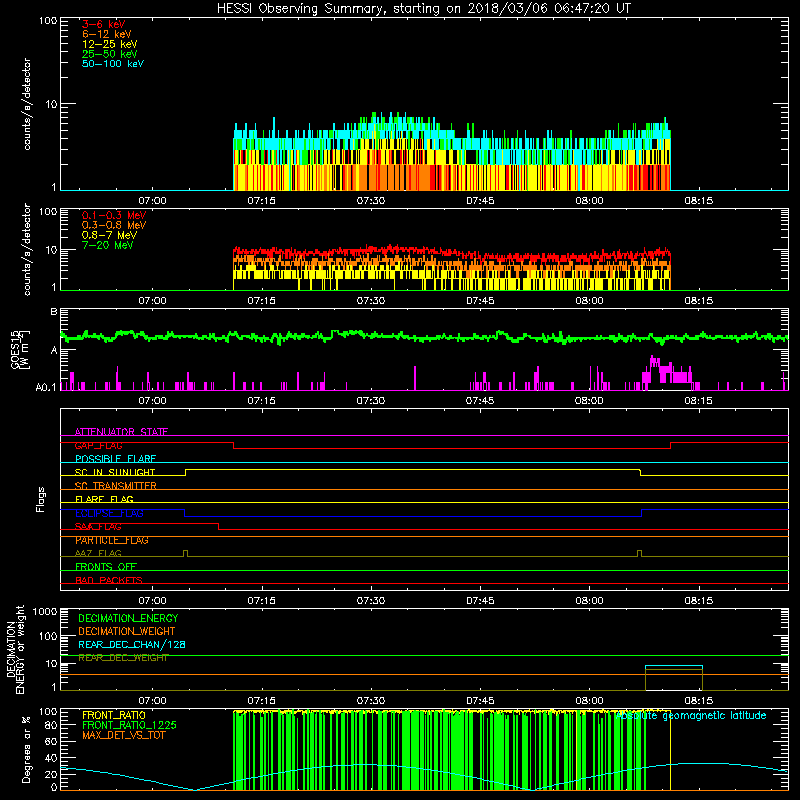Screen dimensions: 800x800
Task: Click the Degrees or % axis title
Action: pyautogui.click(x=26, y=749)
